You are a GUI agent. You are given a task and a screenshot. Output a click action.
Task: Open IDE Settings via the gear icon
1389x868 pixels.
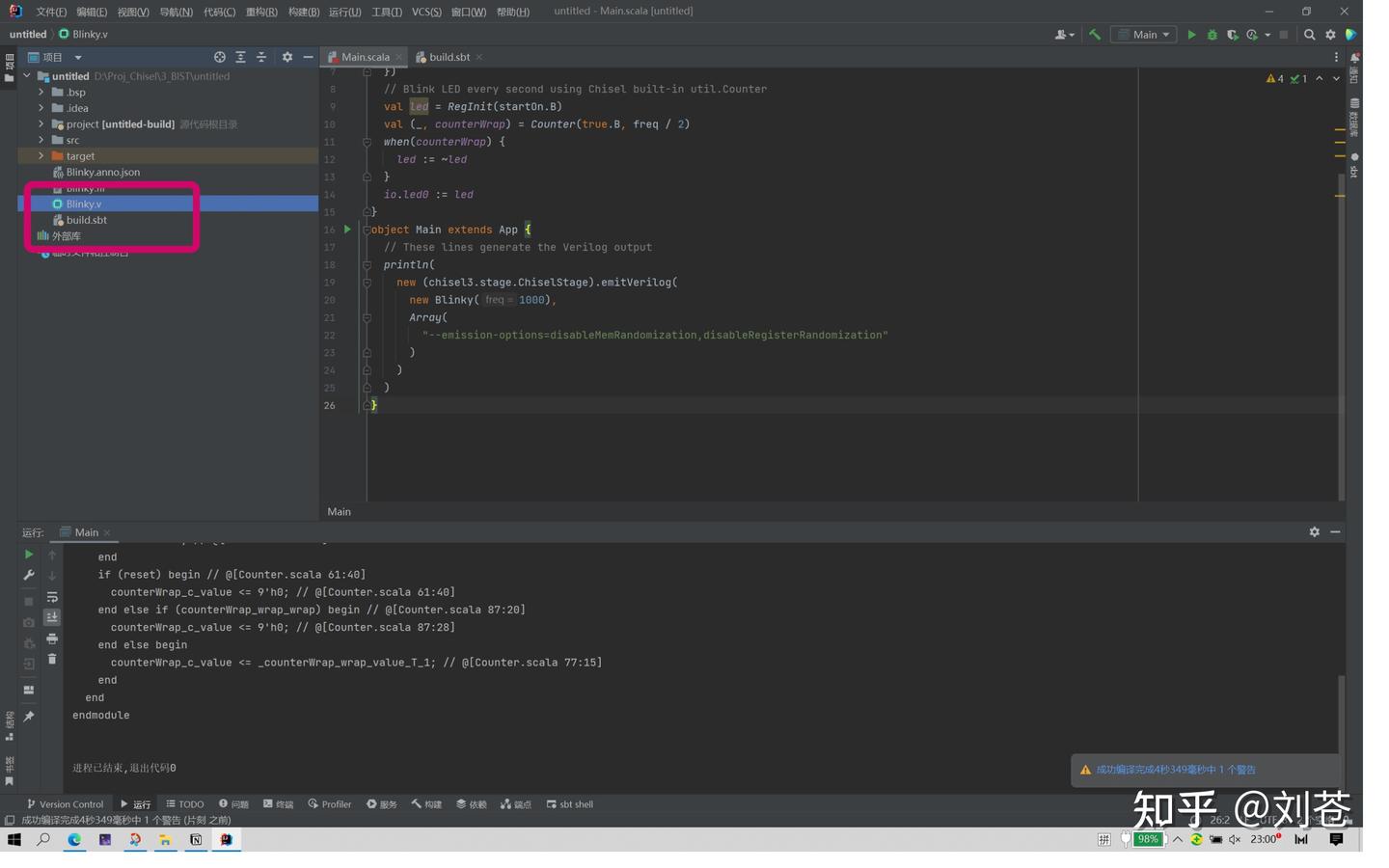[1331, 34]
